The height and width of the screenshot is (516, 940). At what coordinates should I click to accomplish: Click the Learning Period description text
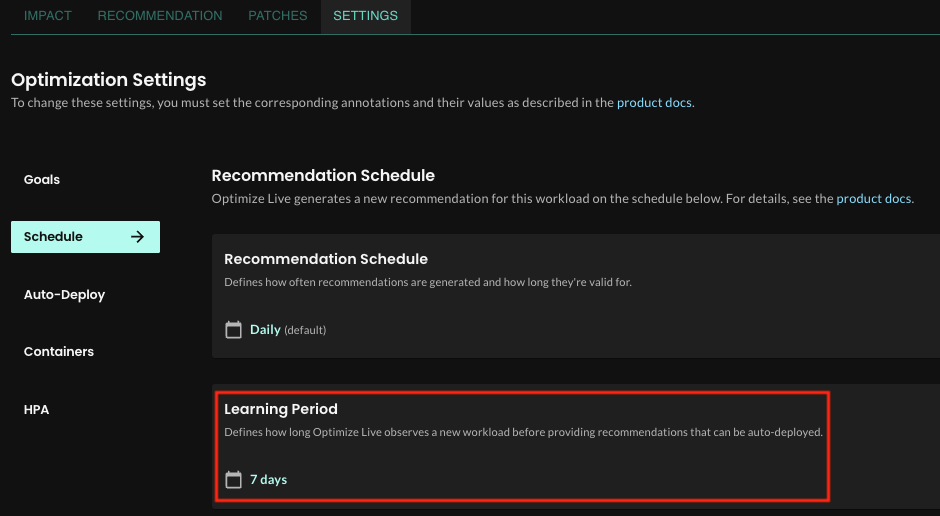522,433
